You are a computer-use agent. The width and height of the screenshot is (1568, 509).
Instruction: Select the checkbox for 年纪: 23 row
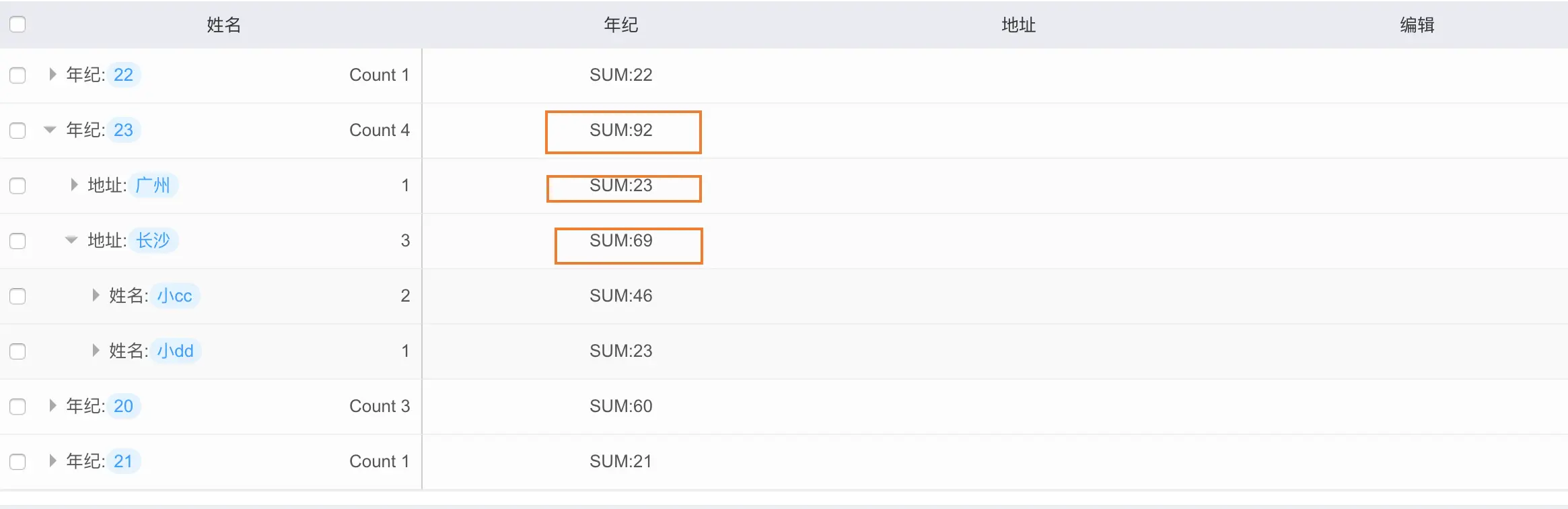17,130
